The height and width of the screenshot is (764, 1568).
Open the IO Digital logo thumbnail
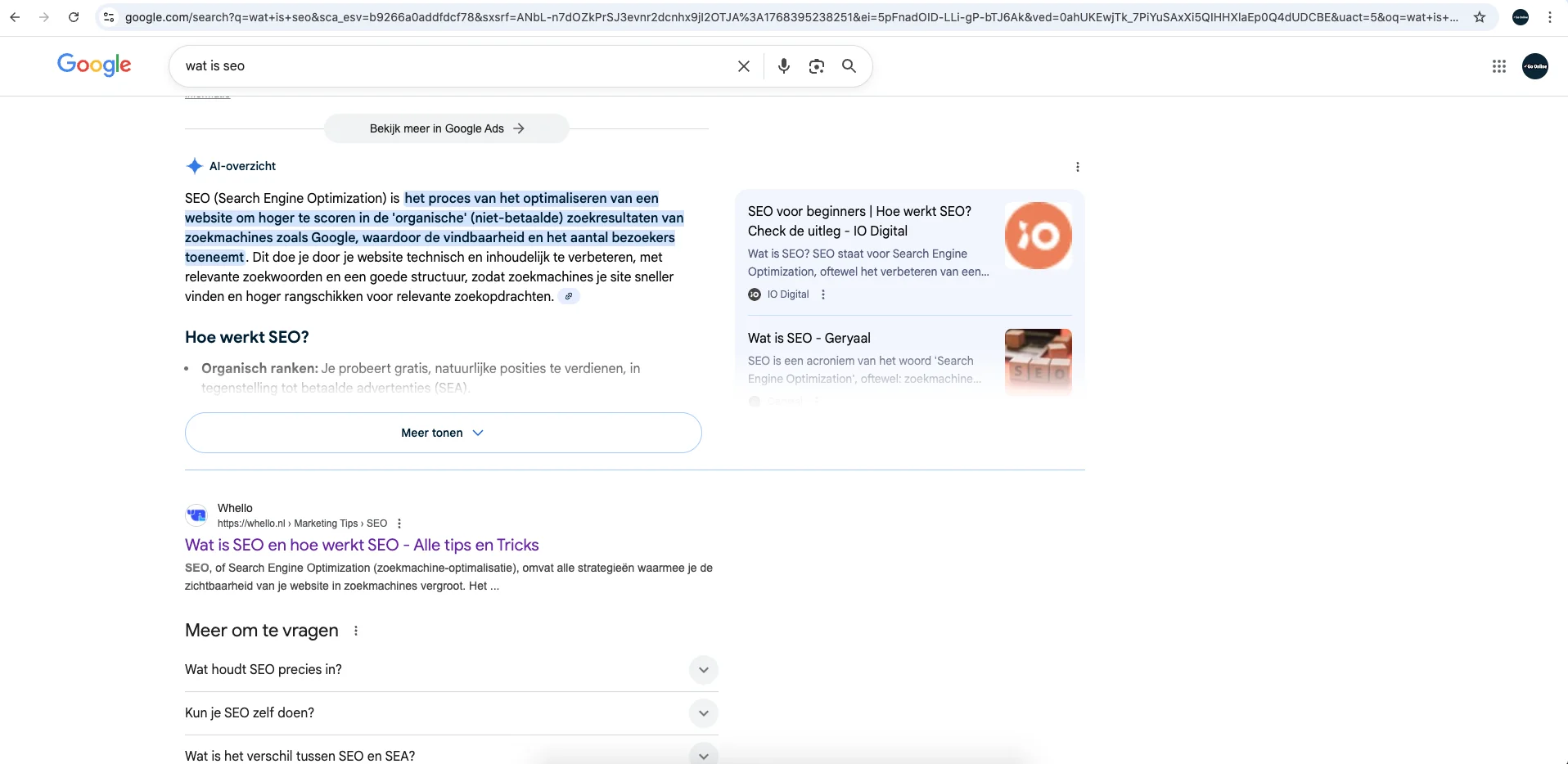(x=1038, y=236)
